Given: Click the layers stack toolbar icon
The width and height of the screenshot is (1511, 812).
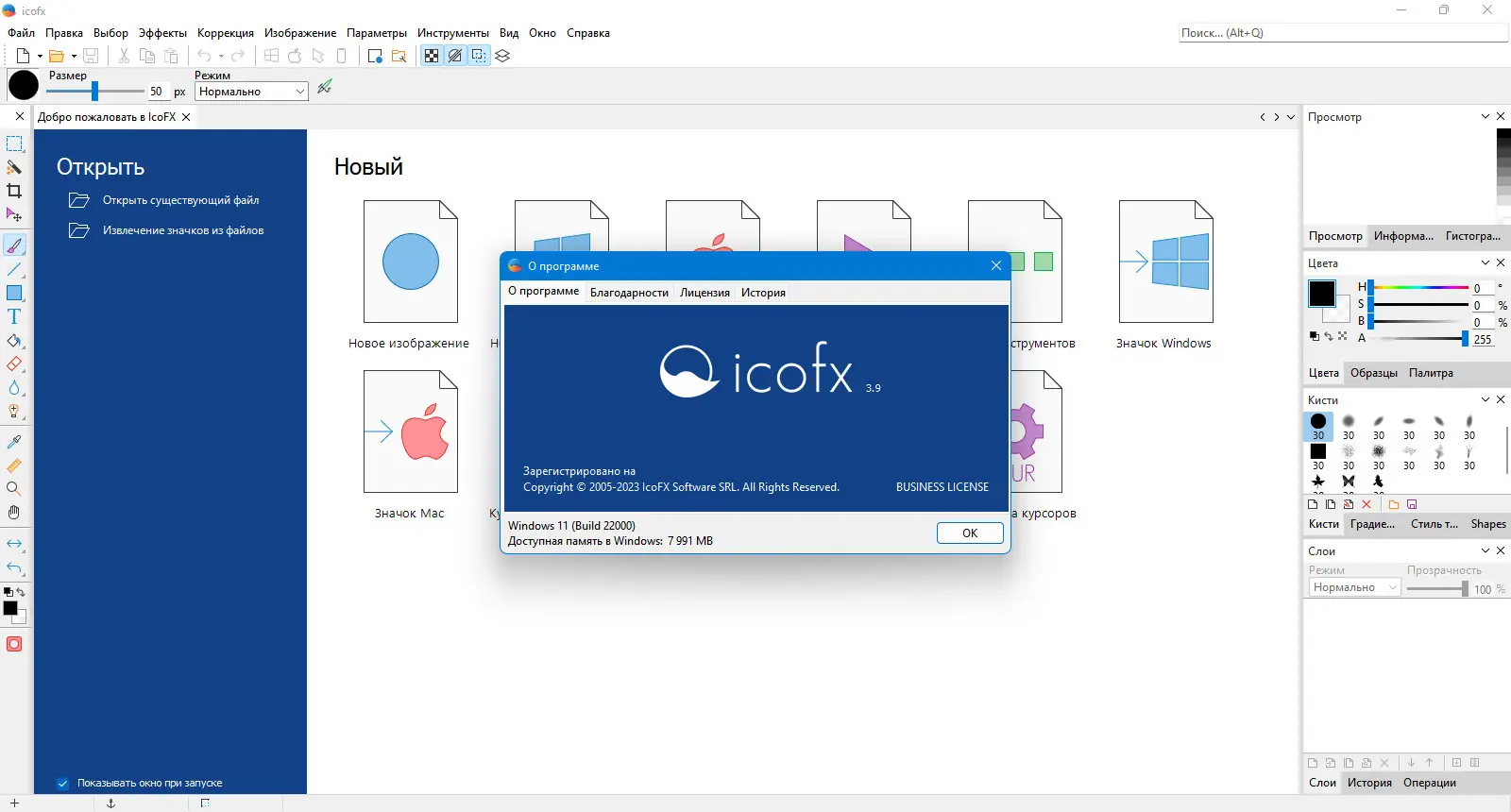Looking at the screenshot, I should [502, 56].
